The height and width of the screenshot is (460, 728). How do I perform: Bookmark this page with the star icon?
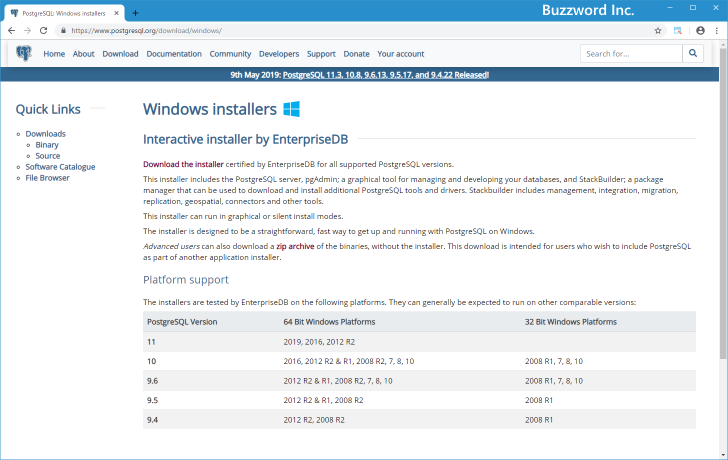[657, 31]
